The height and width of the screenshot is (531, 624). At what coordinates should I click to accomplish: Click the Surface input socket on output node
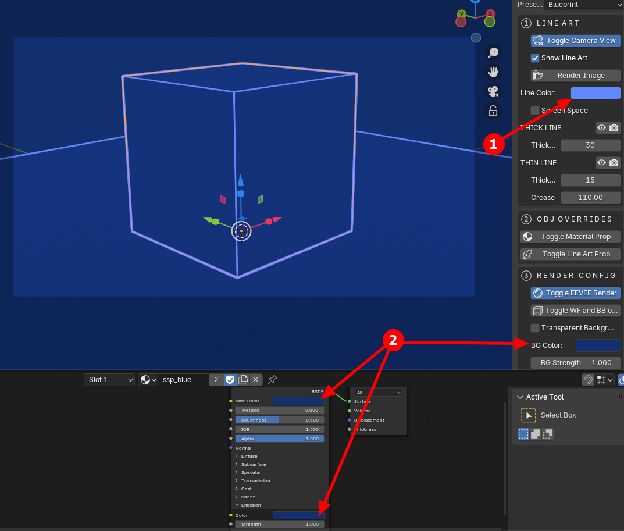point(349,401)
